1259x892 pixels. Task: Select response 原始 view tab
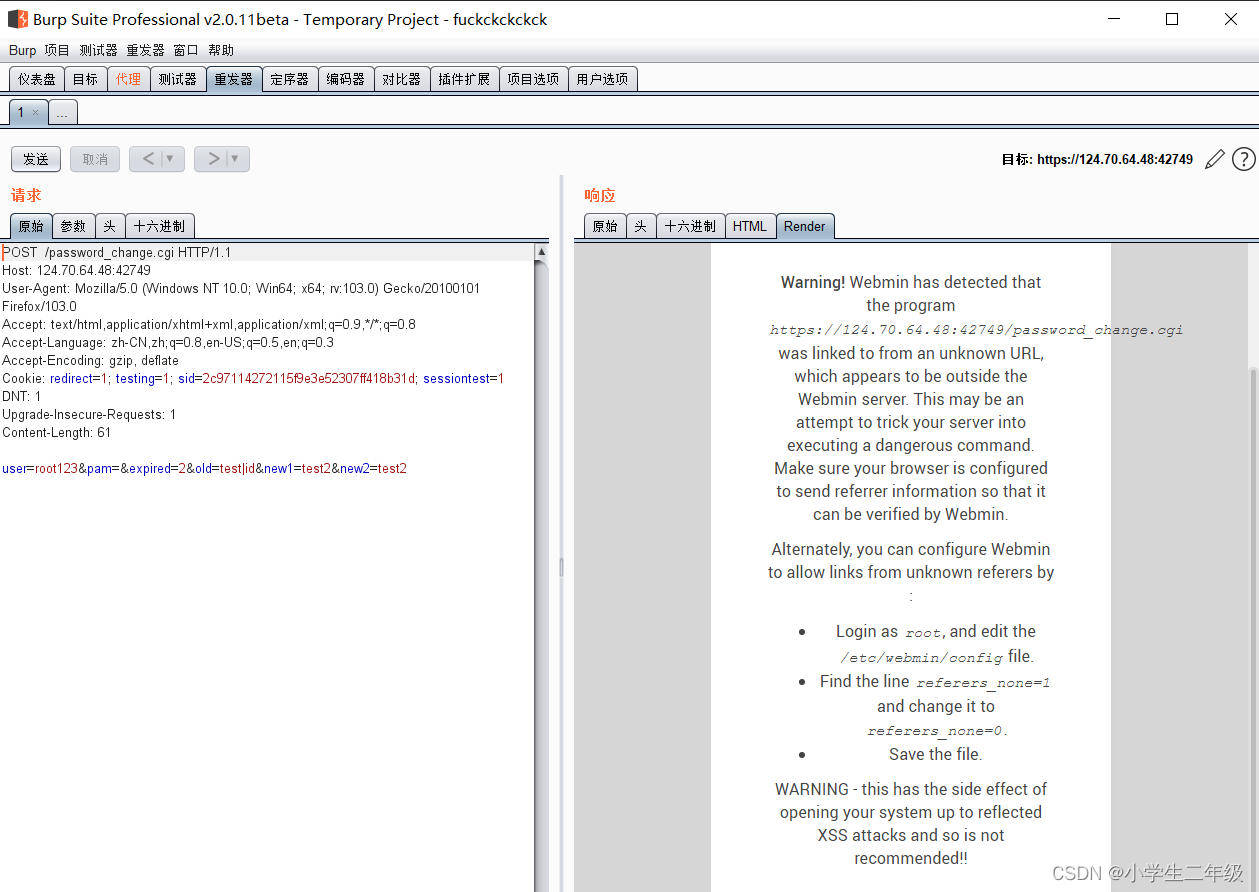[x=605, y=226]
